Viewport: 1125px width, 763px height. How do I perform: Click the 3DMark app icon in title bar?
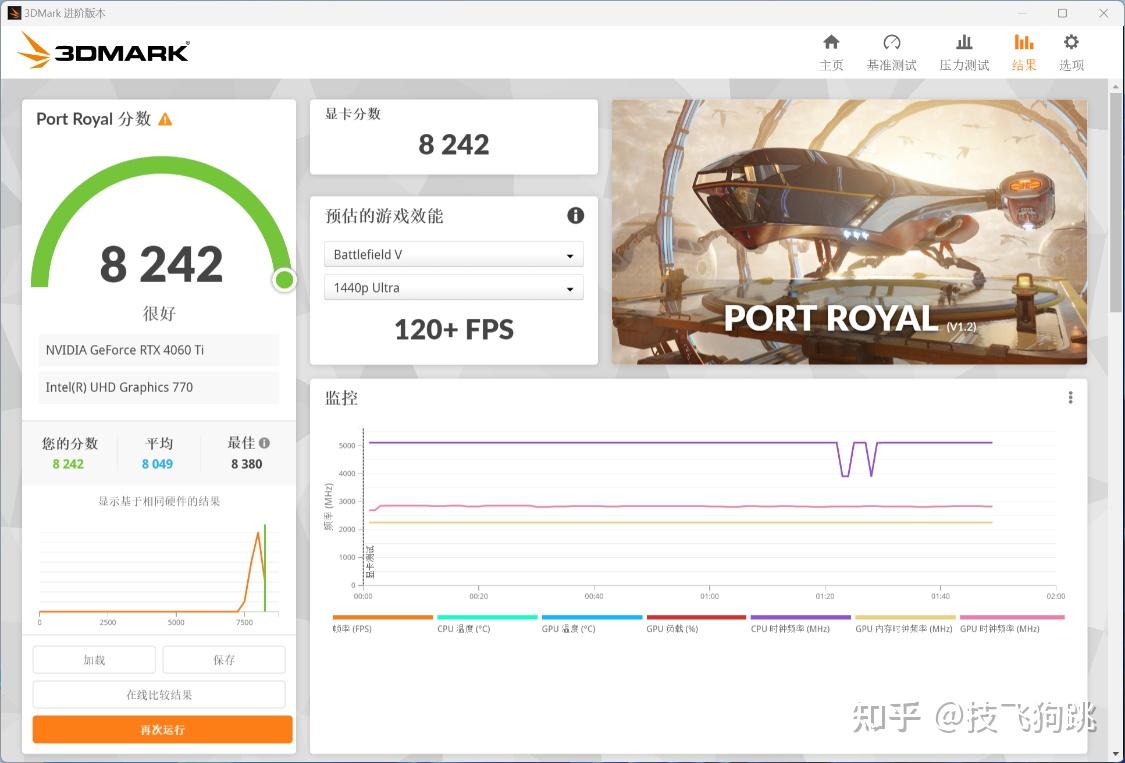coord(14,13)
